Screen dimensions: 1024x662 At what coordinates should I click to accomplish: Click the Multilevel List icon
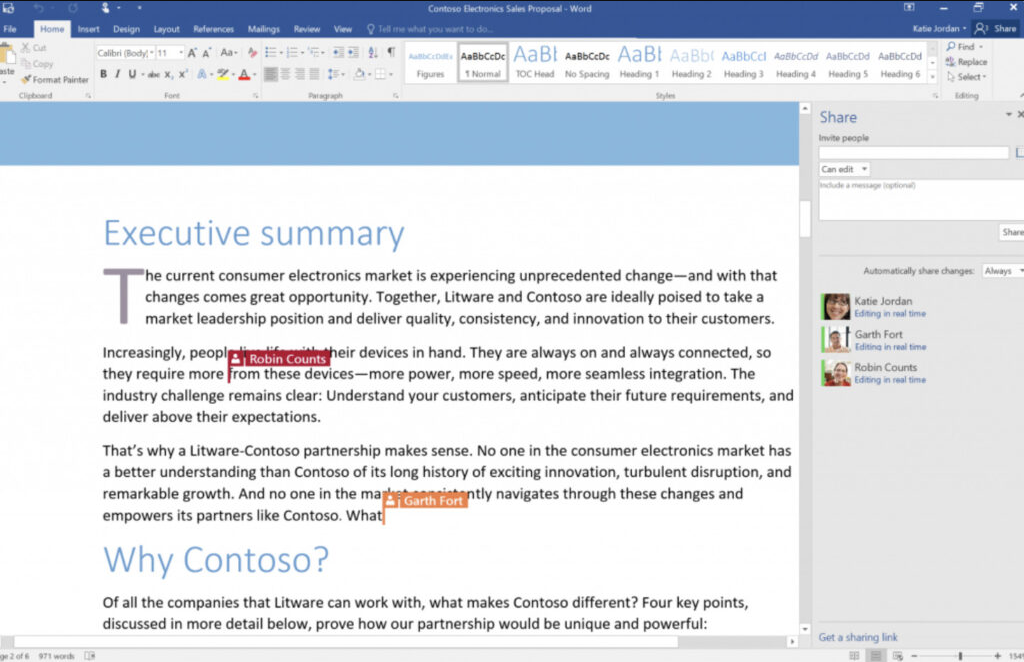click(x=313, y=53)
